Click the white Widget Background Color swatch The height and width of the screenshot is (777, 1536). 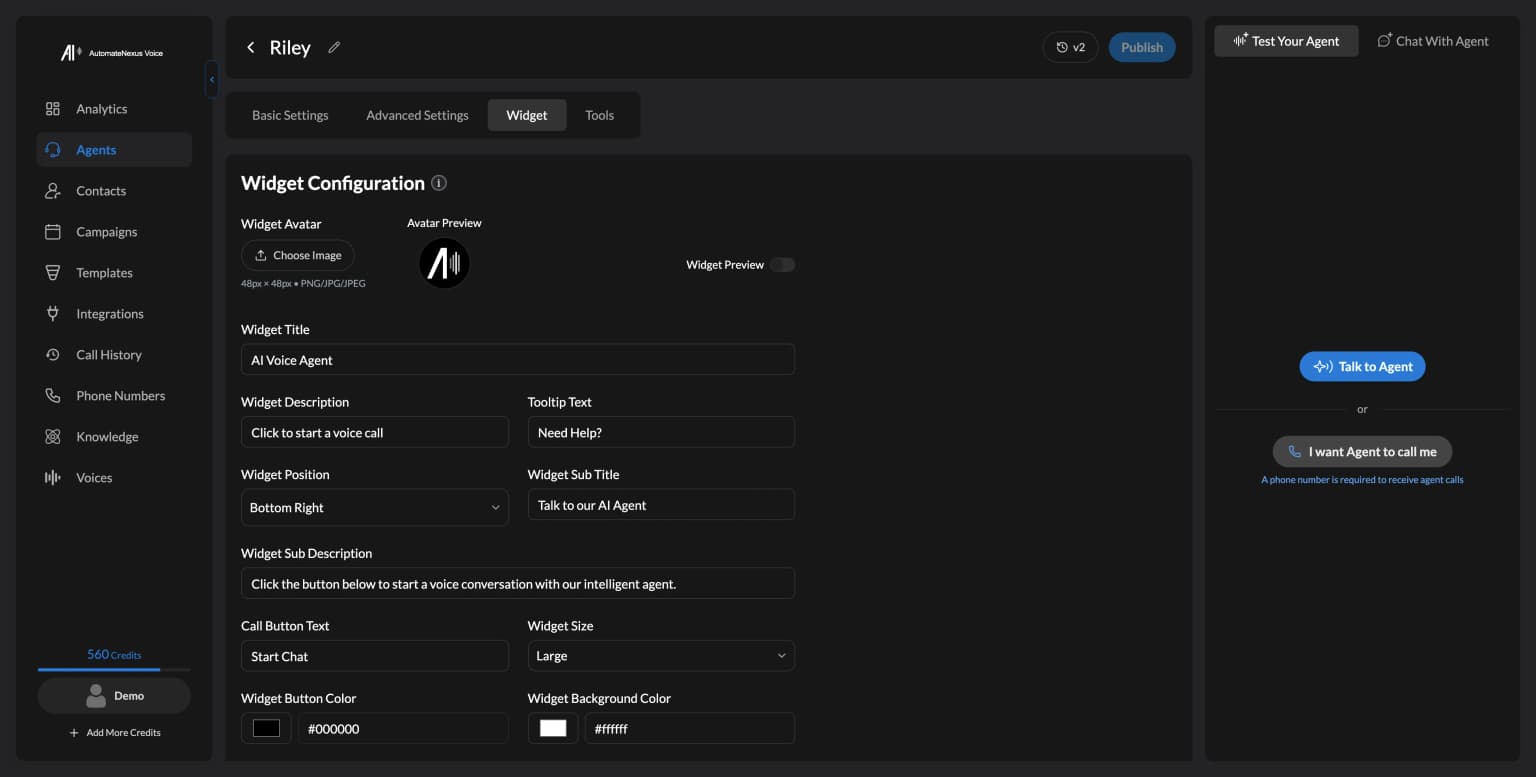click(553, 728)
